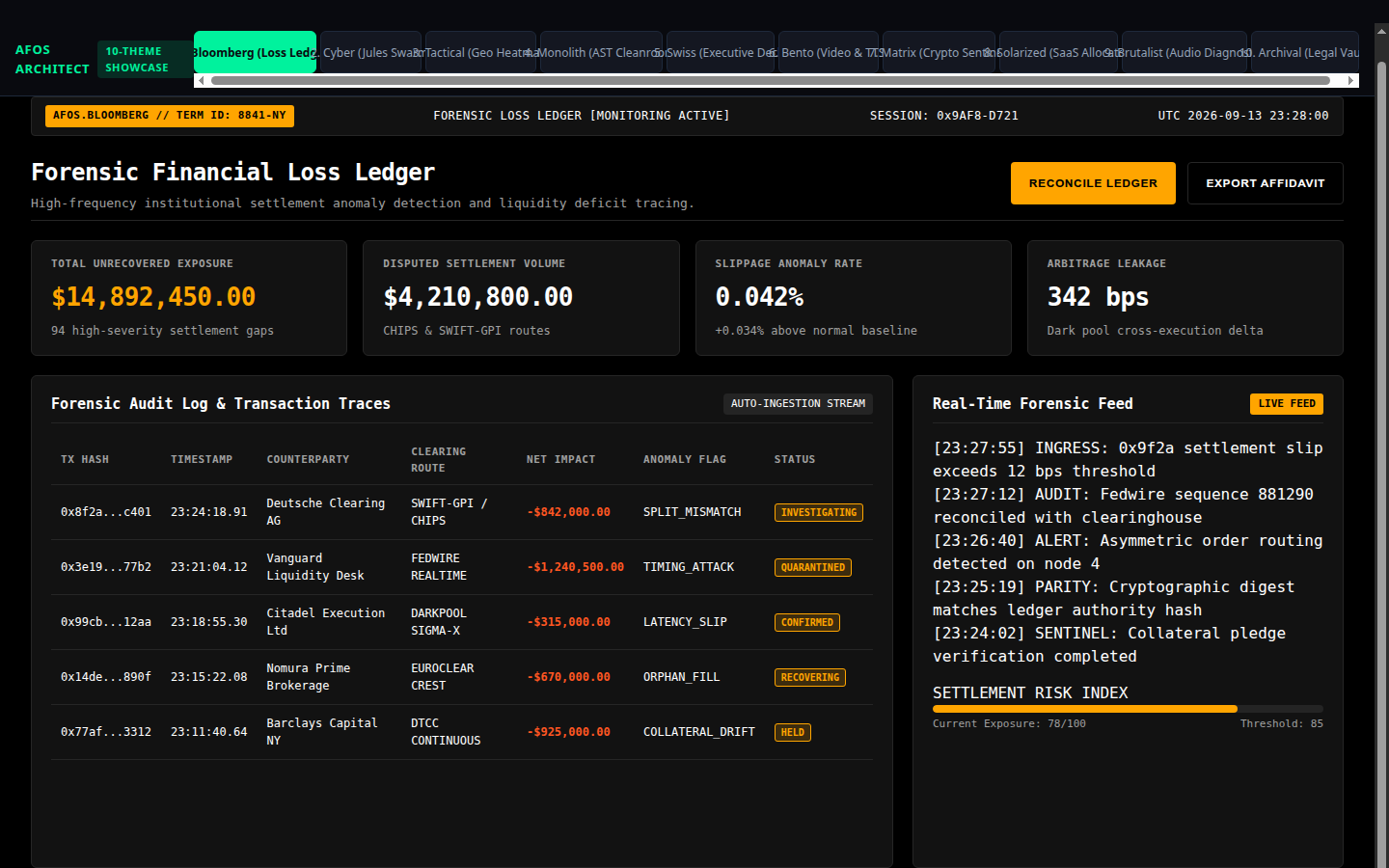This screenshot has height=868, width=1389.
Task: Click the page vertical scrollbar
Action: click(1381, 463)
